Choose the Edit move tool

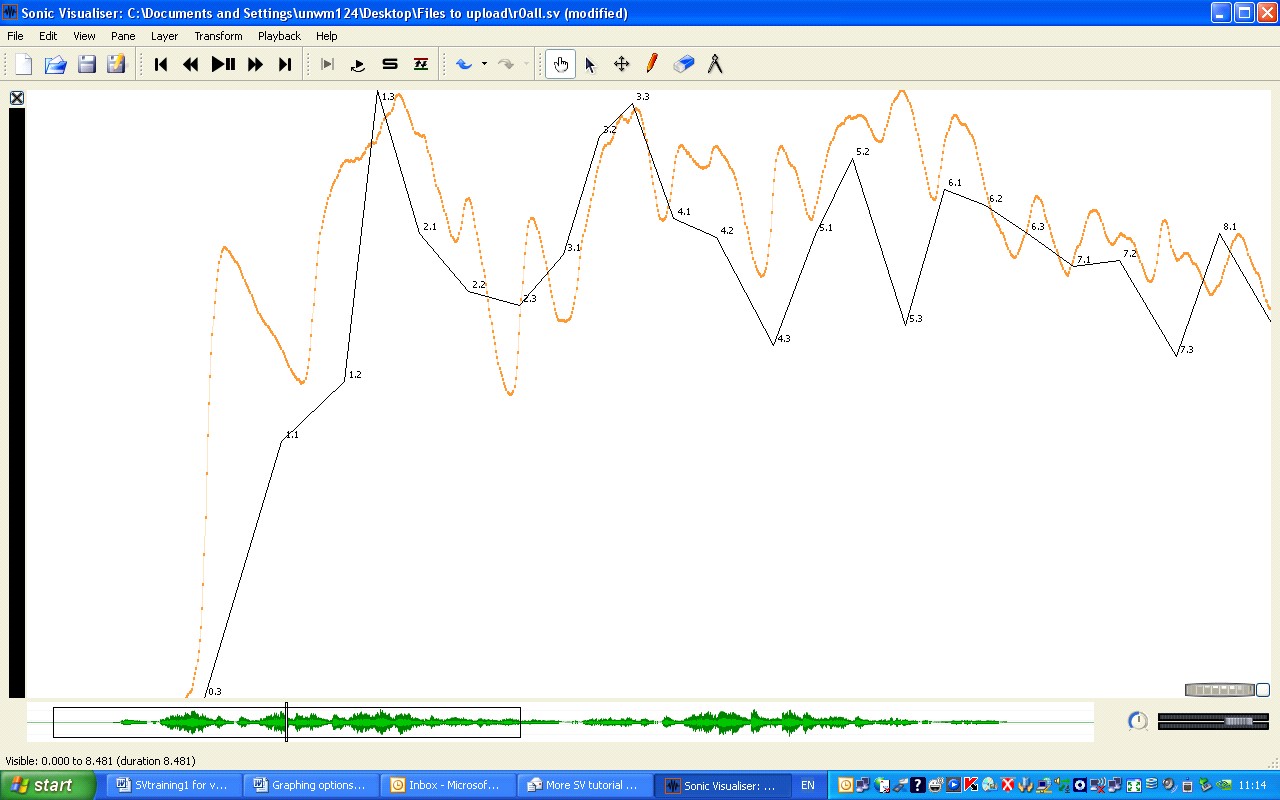pyautogui.click(x=621, y=64)
